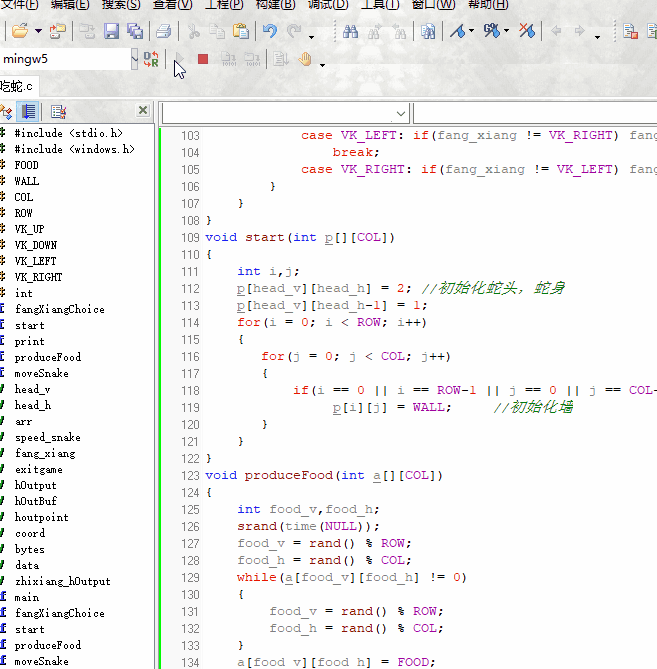This screenshot has width=657, height=669.
Task: Click the Paste clipboard icon
Action: pyautogui.click(x=241, y=31)
